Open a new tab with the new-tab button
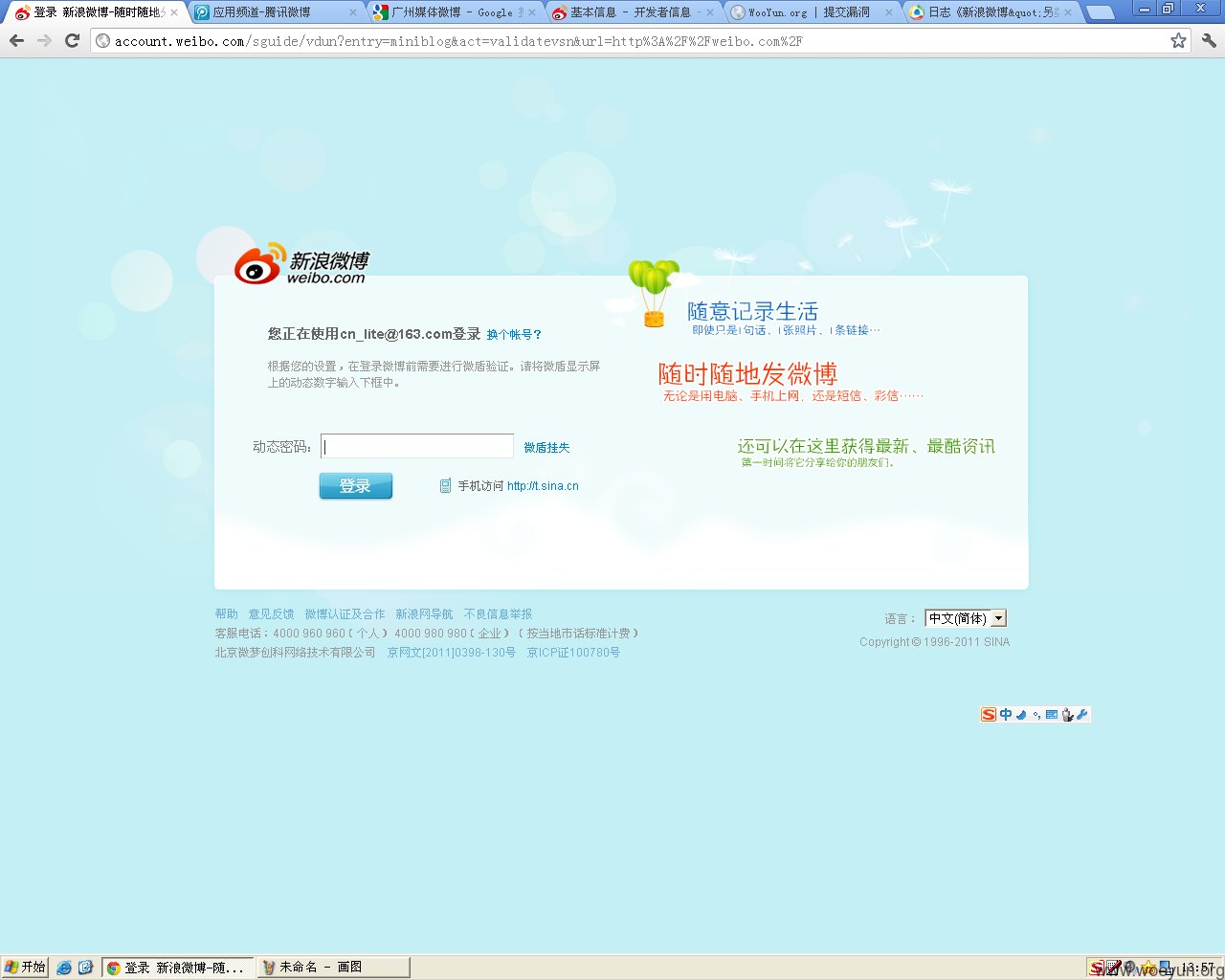The image size is (1225, 980). pos(1101,12)
